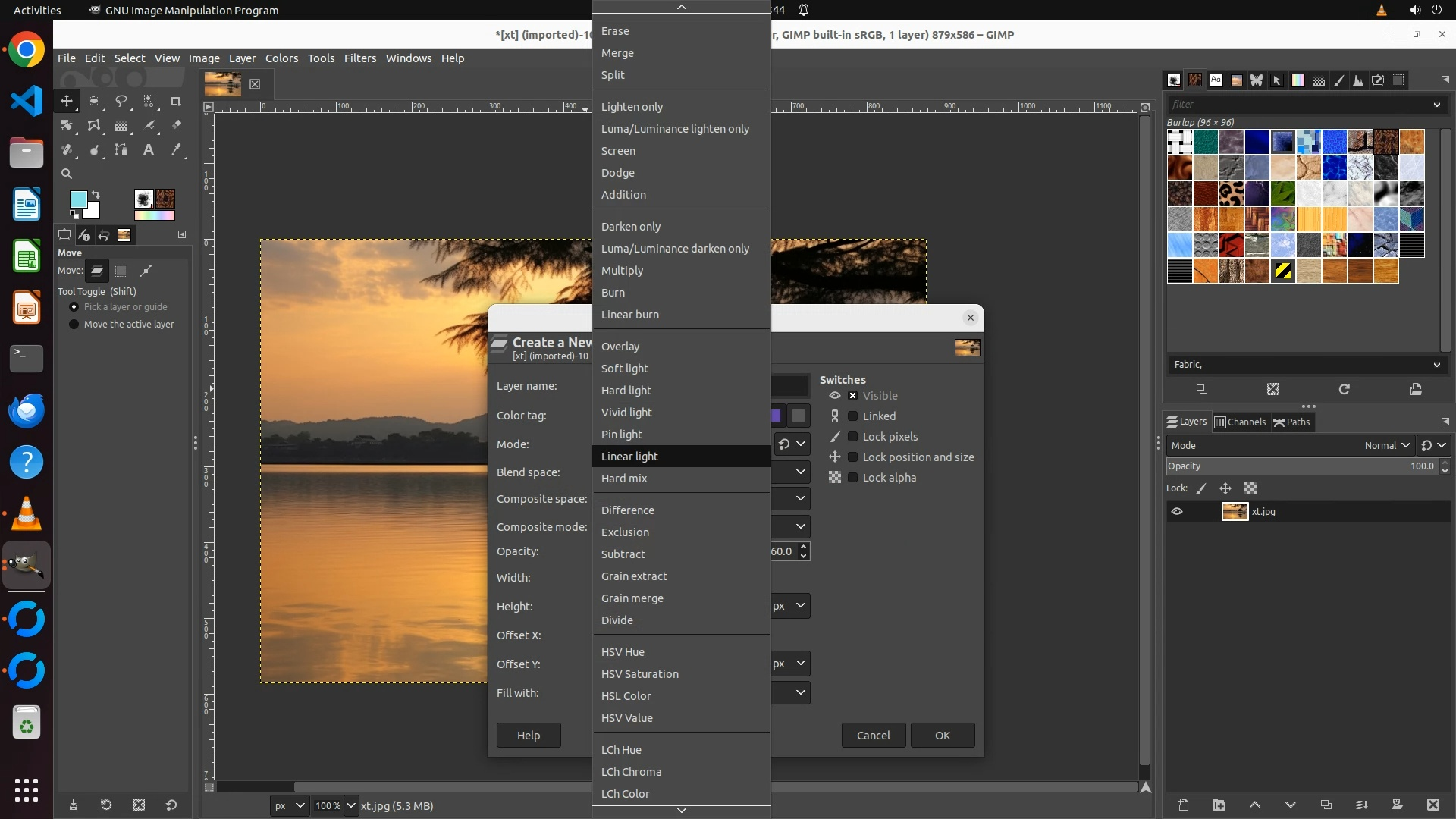Enable the Lock pixels checkbox

point(852,437)
